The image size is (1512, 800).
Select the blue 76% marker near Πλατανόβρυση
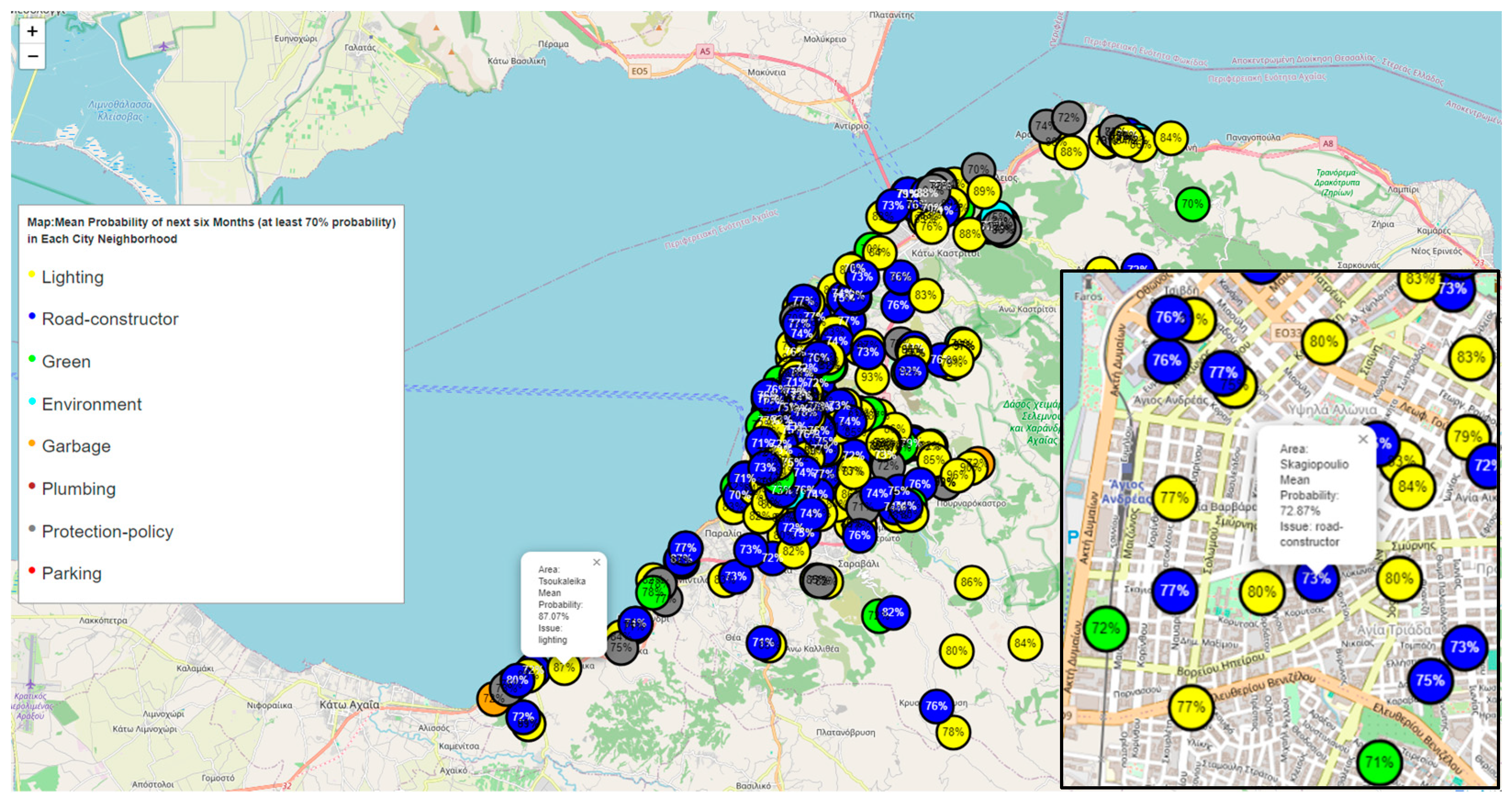[x=936, y=705]
